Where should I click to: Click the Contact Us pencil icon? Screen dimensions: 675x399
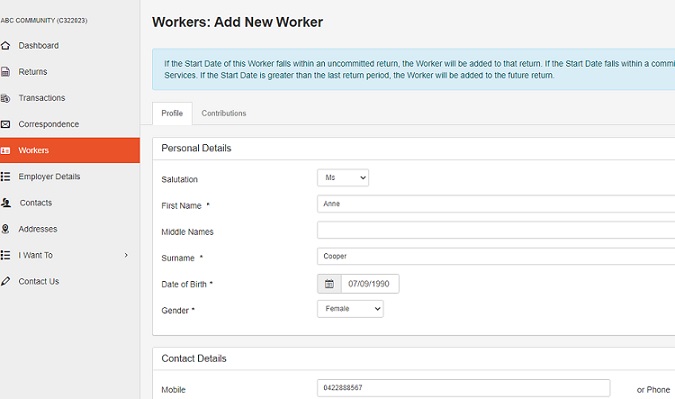[x=5, y=281]
